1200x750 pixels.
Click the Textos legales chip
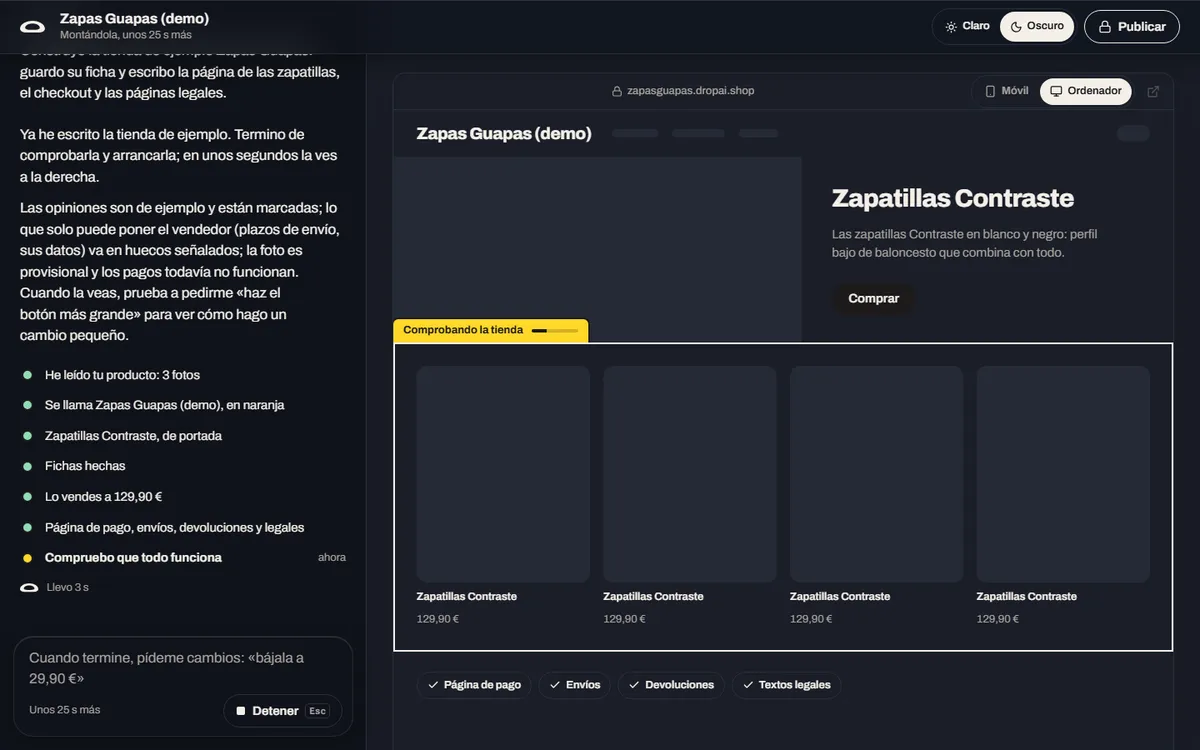click(787, 685)
